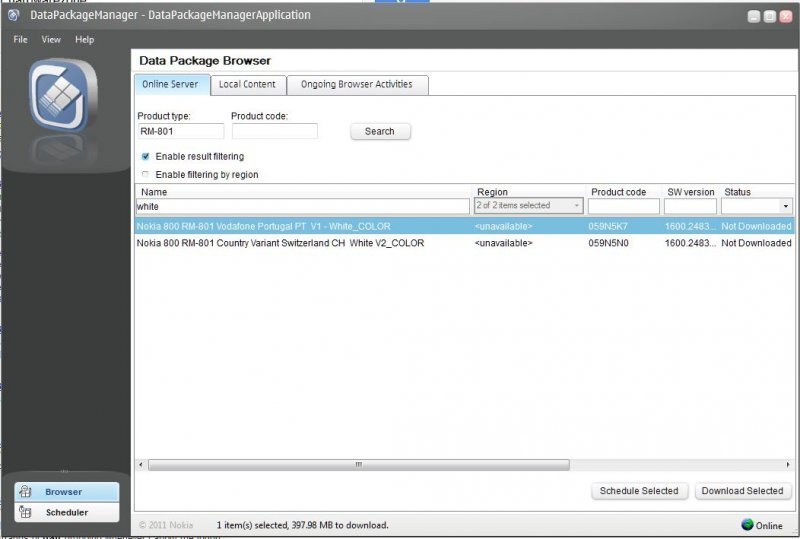
Task: Expand the Region filter dropdown
Action: (577, 206)
